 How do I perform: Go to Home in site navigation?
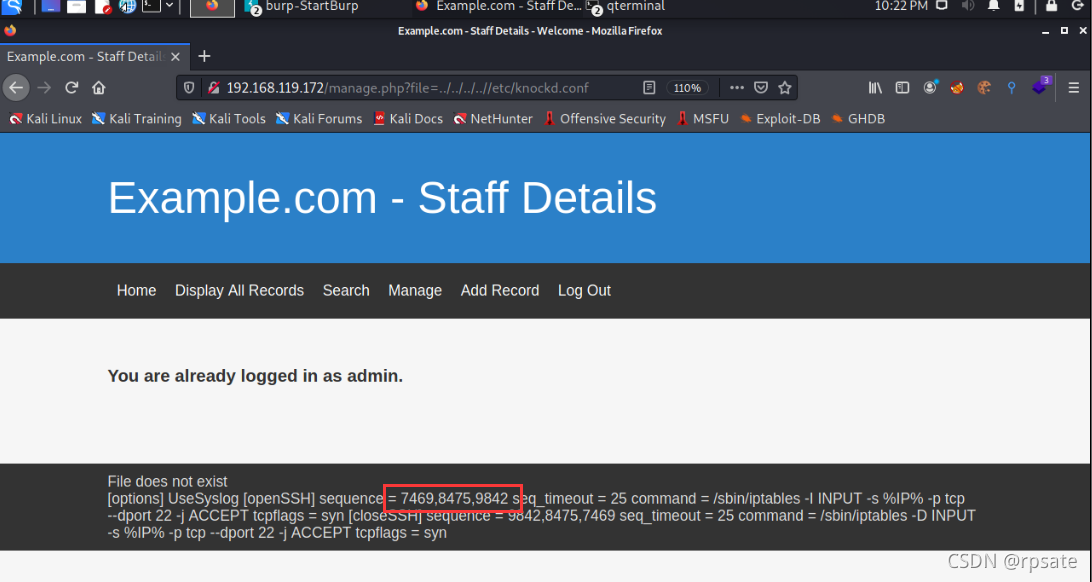pyautogui.click(x=136, y=290)
